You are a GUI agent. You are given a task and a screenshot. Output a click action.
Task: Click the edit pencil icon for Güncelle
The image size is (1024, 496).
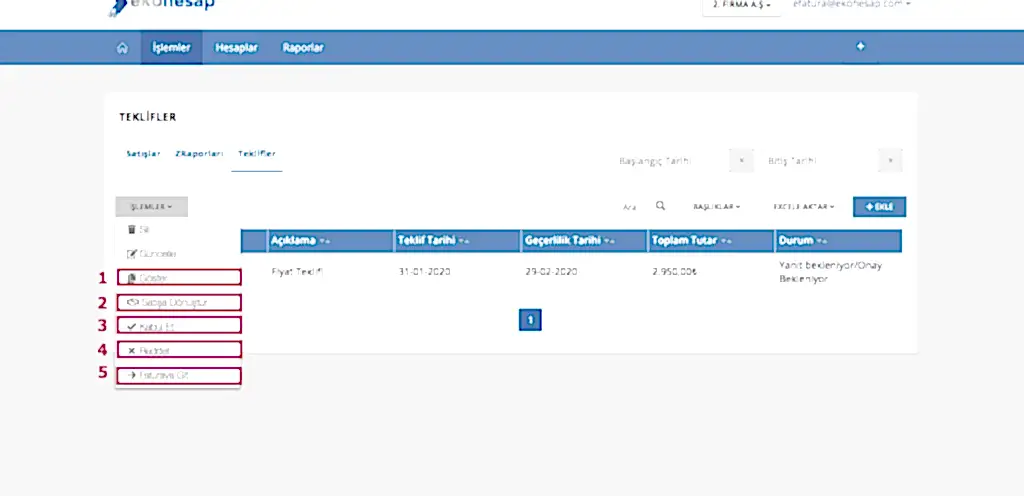click(x=131, y=254)
